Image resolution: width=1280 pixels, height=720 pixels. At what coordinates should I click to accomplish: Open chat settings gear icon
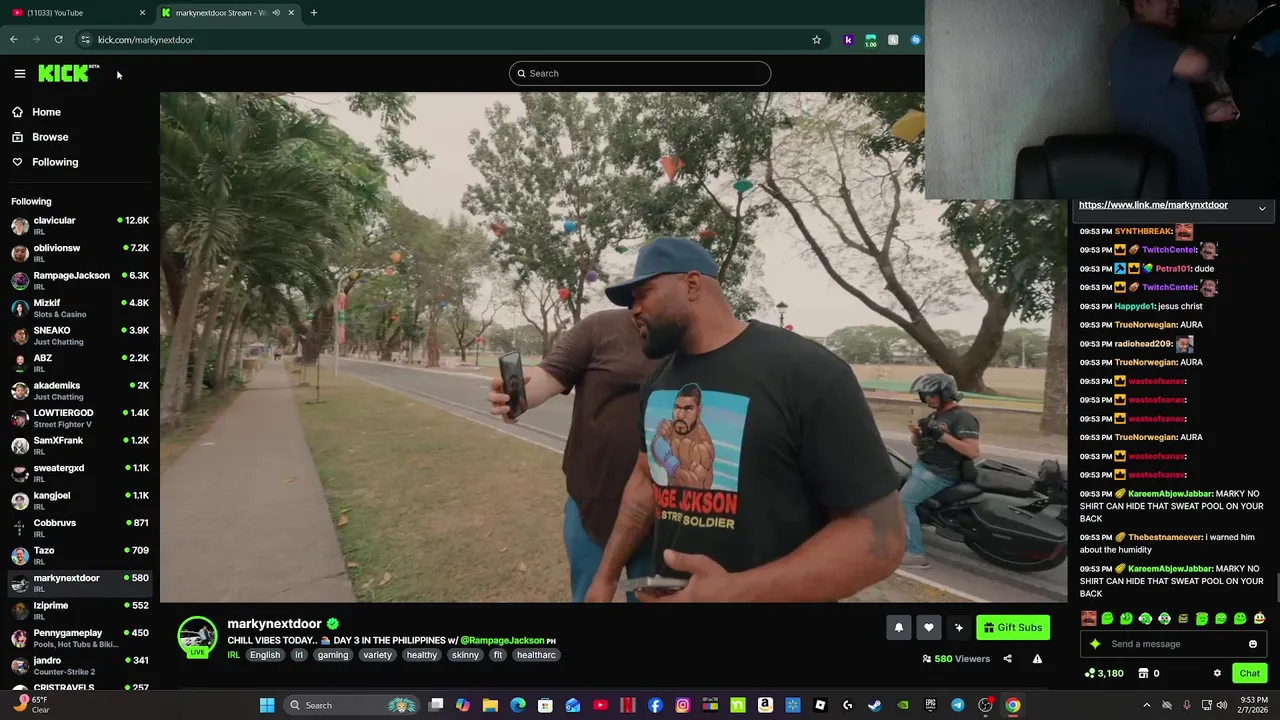[1217, 673]
